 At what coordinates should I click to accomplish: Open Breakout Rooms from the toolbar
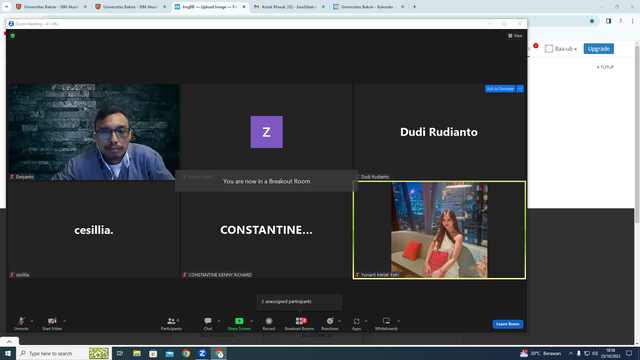click(300, 323)
